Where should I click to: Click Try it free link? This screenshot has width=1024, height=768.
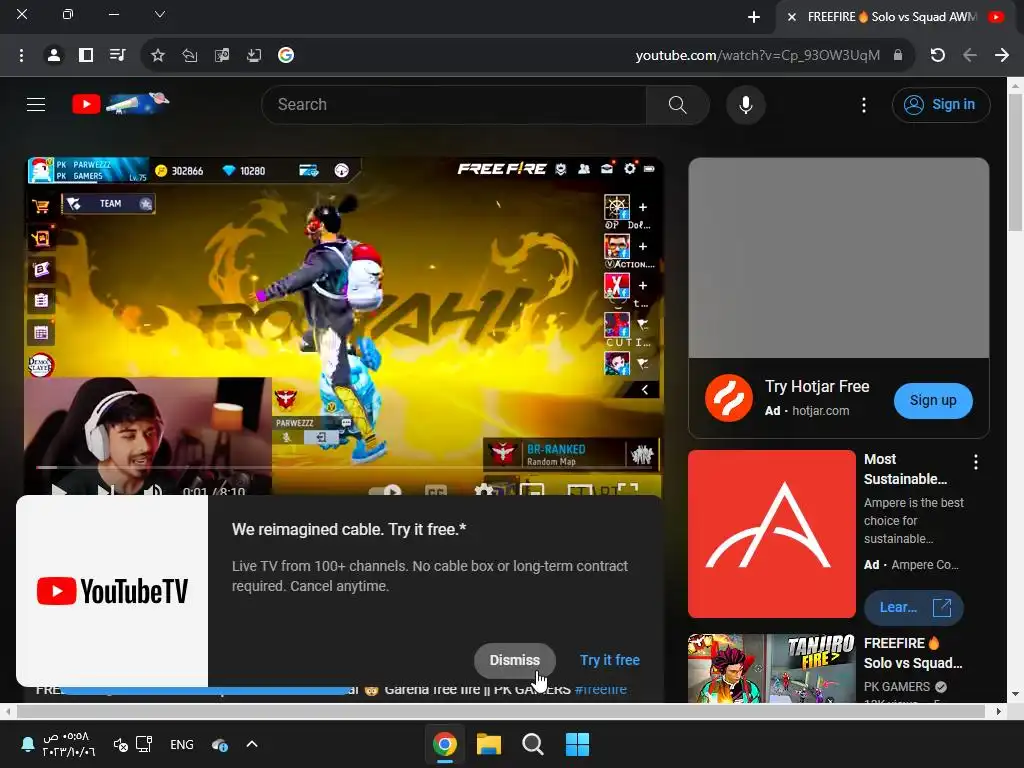(610, 660)
